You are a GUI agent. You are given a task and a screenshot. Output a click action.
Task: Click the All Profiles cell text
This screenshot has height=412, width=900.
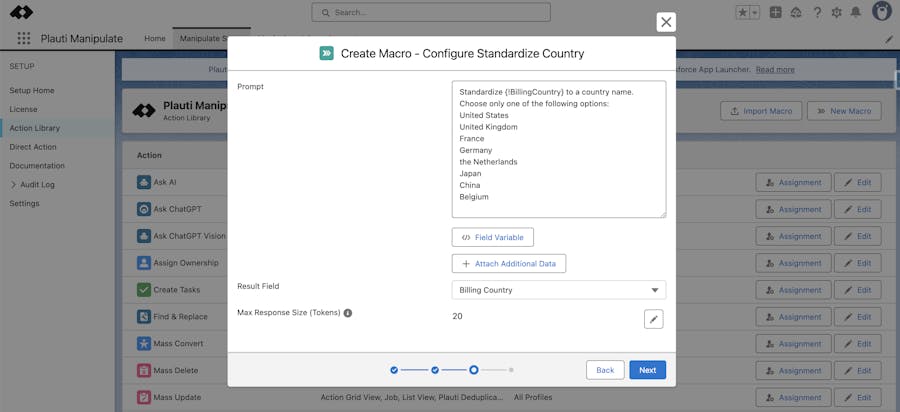pos(534,397)
